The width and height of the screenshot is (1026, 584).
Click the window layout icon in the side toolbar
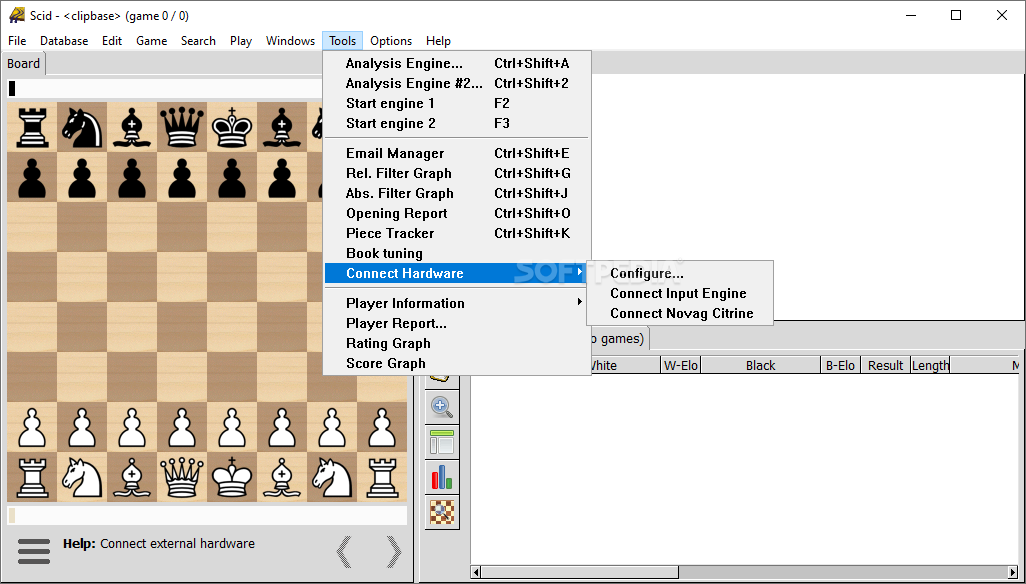click(442, 442)
